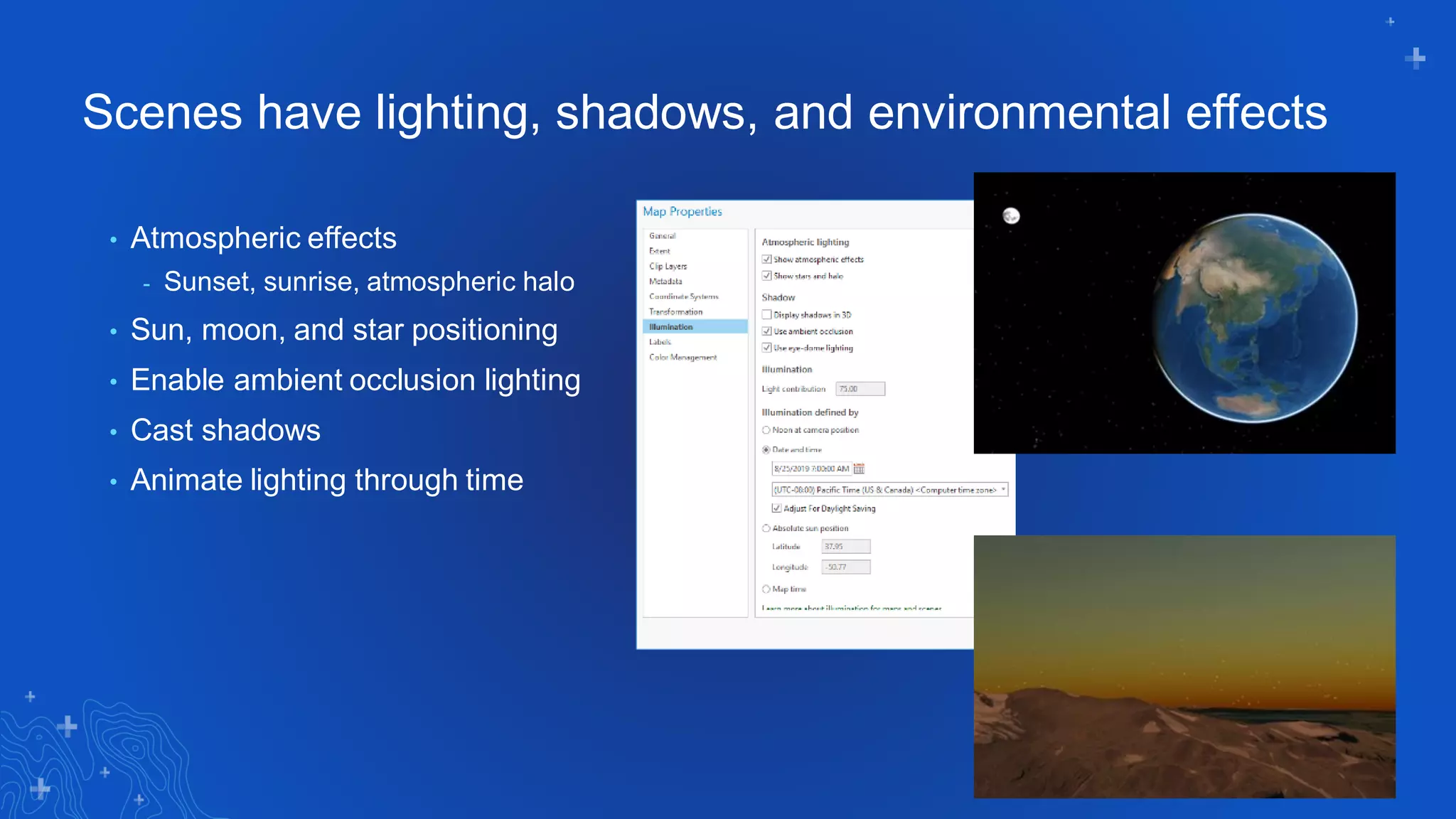Open Learn more about illumination link

click(x=852, y=609)
